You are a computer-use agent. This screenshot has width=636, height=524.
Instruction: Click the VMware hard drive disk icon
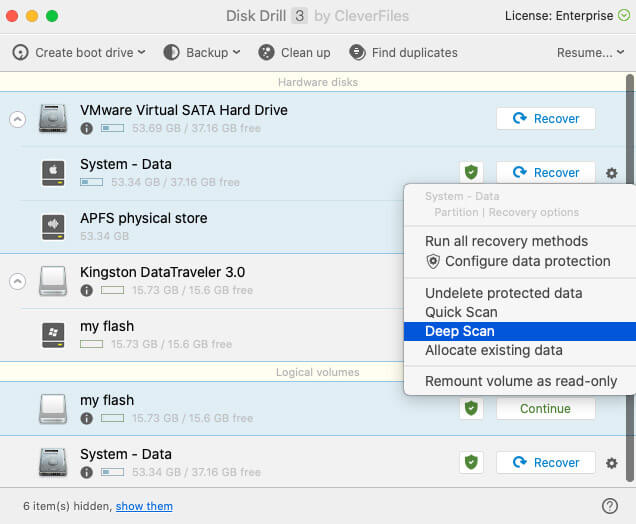[x=53, y=118]
